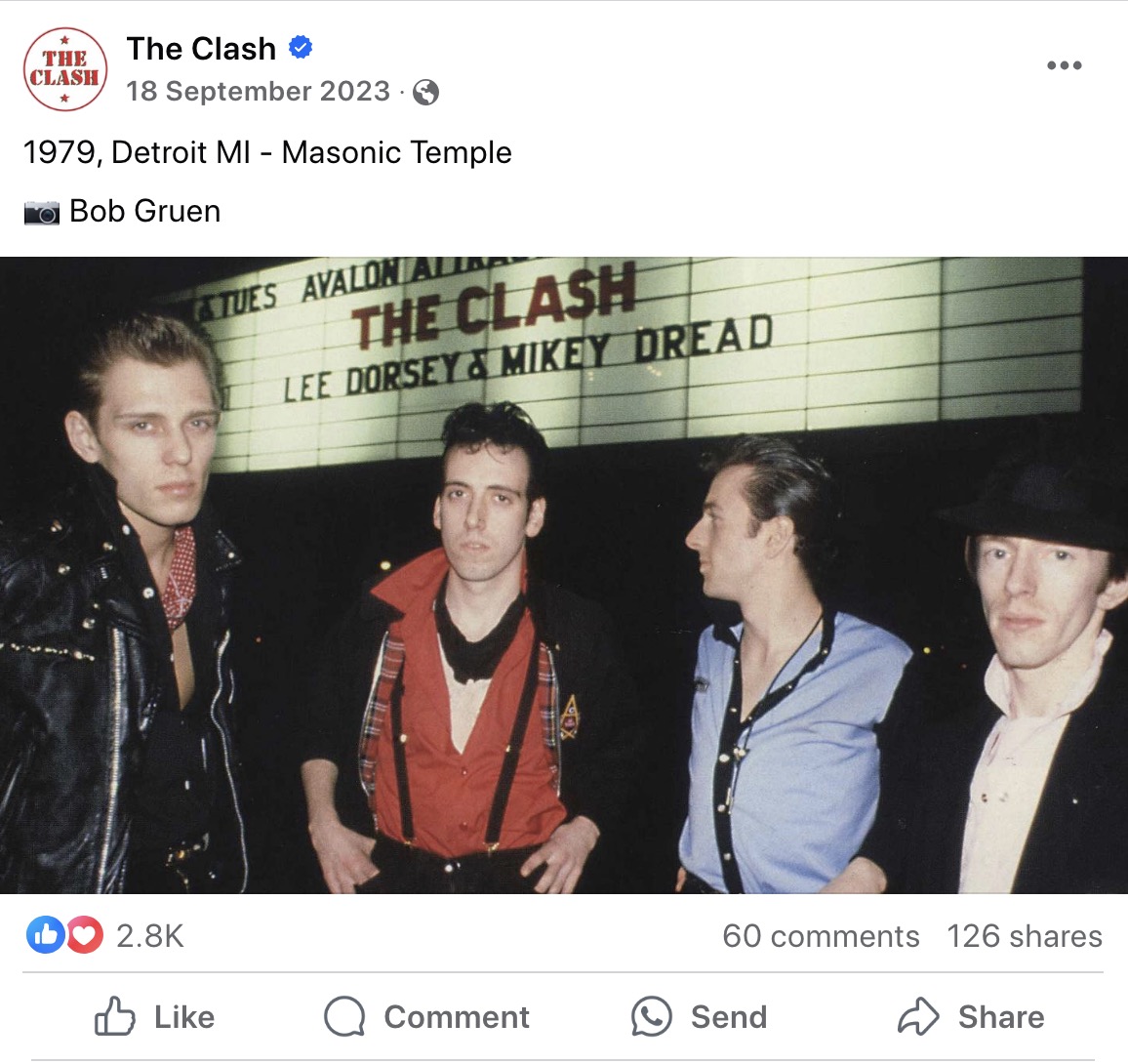
Task: Click The Clash round profile logo
Action: coord(64,69)
